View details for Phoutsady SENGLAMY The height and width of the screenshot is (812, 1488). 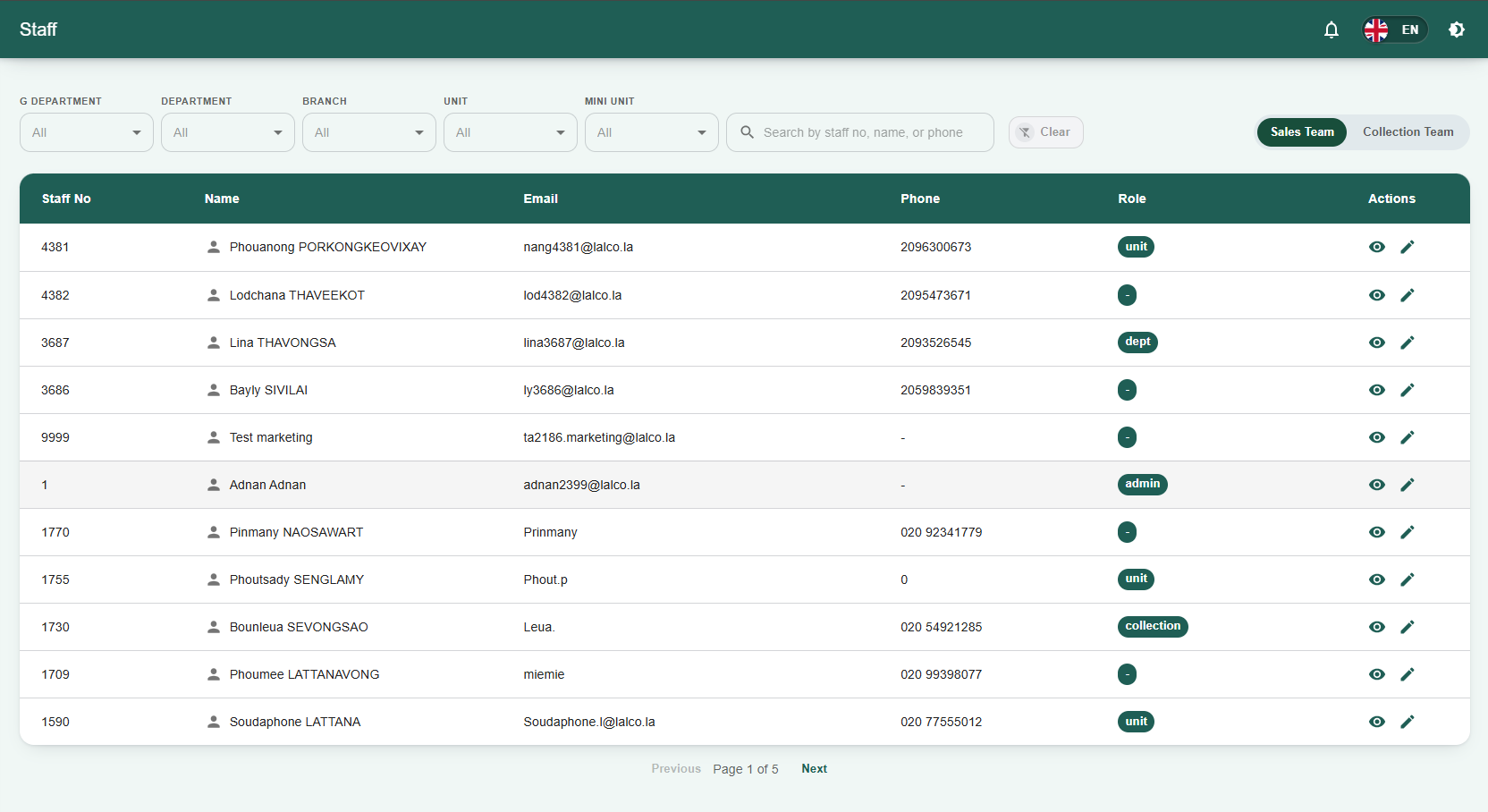coord(1377,579)
